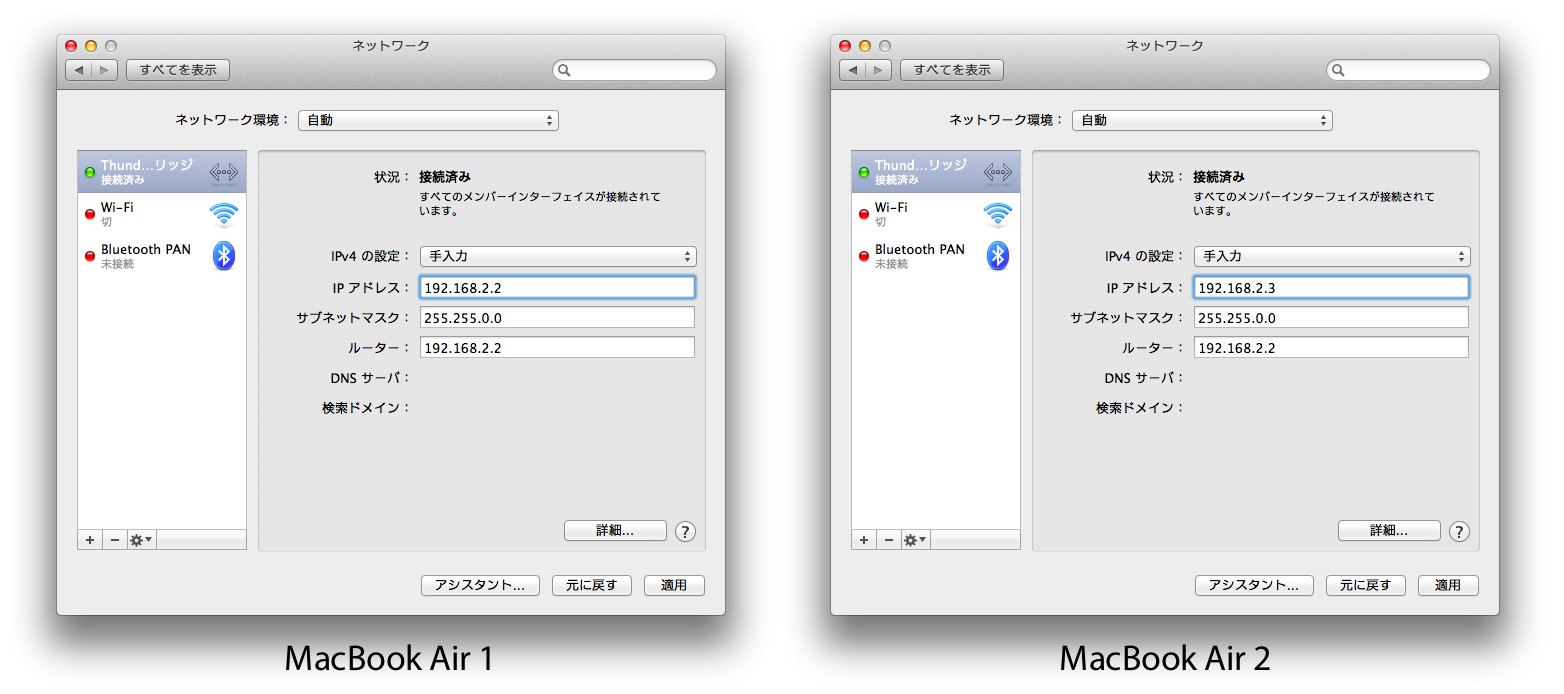Click 適用 button in MacBook Air 2
The width and height of the screenshot is (1564, 694).
pos(1448,586)
